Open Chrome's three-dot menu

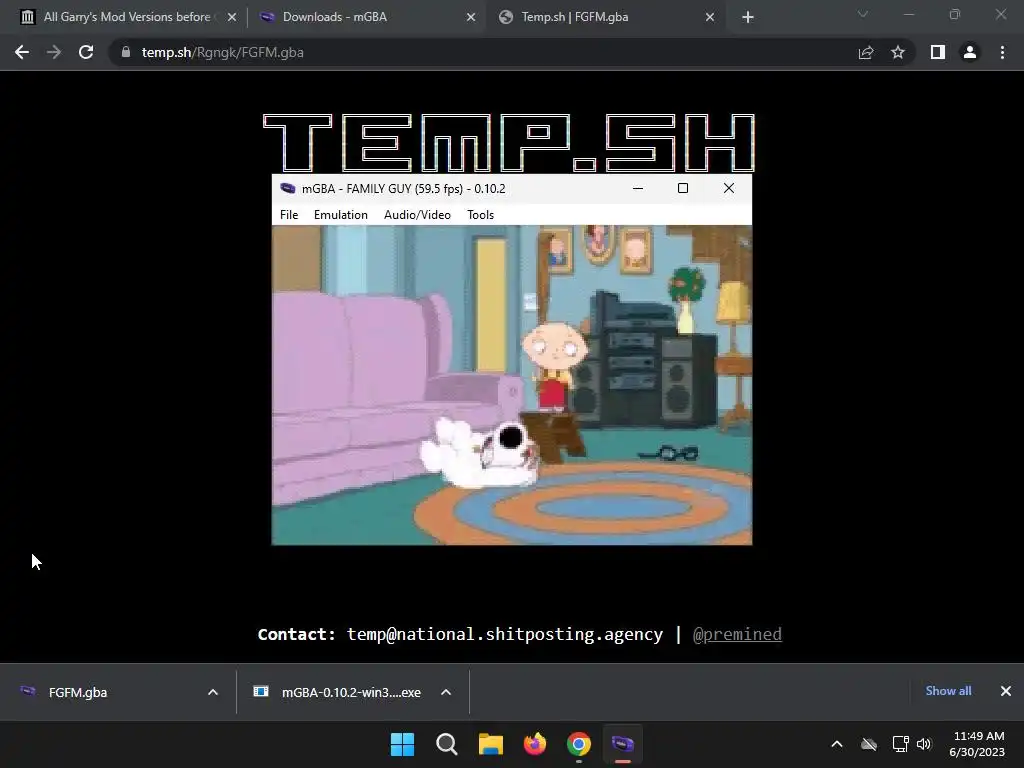tap(1002, 52)
